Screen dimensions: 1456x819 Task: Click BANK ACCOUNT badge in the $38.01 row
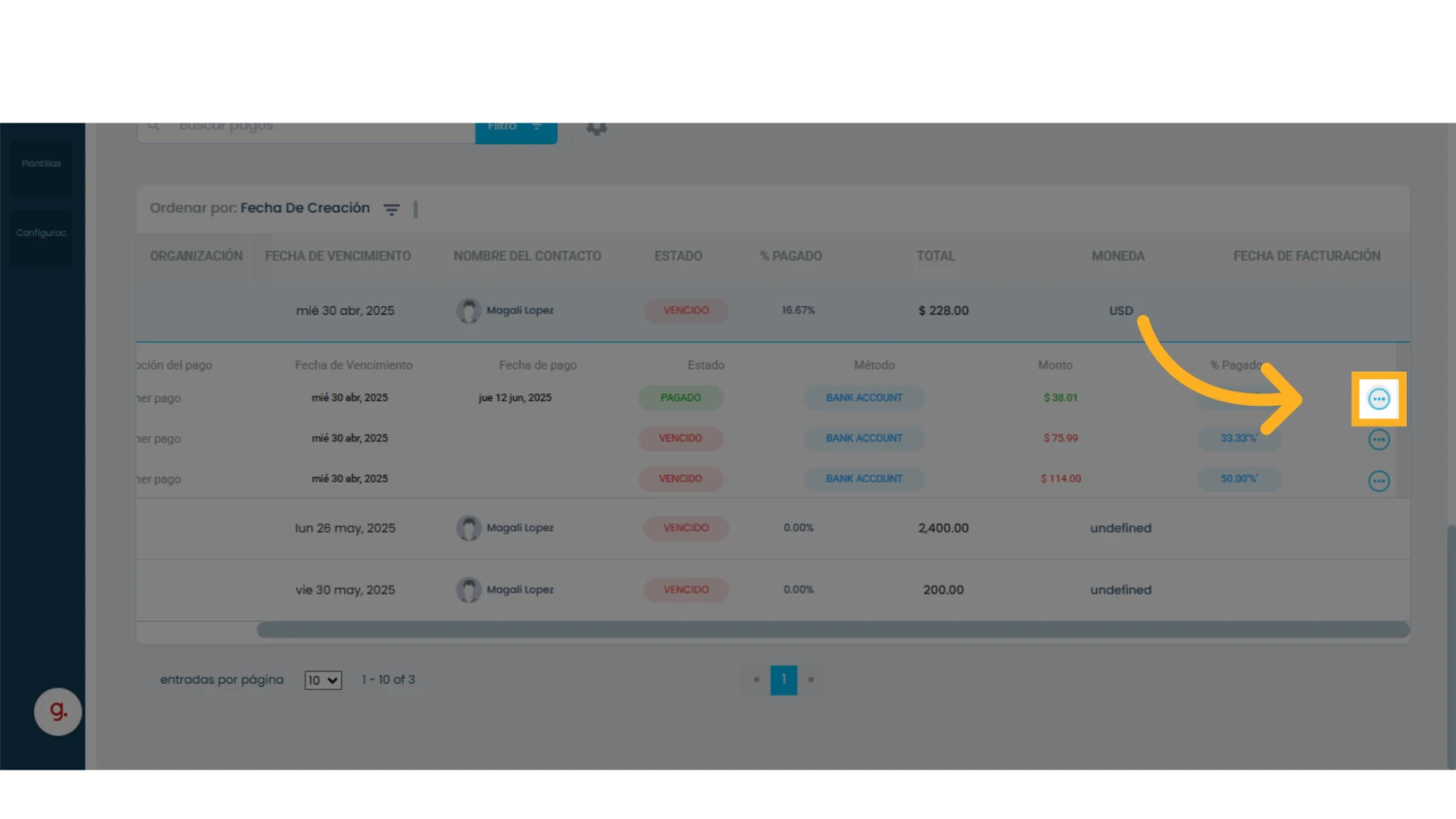(x=864, y=398)
